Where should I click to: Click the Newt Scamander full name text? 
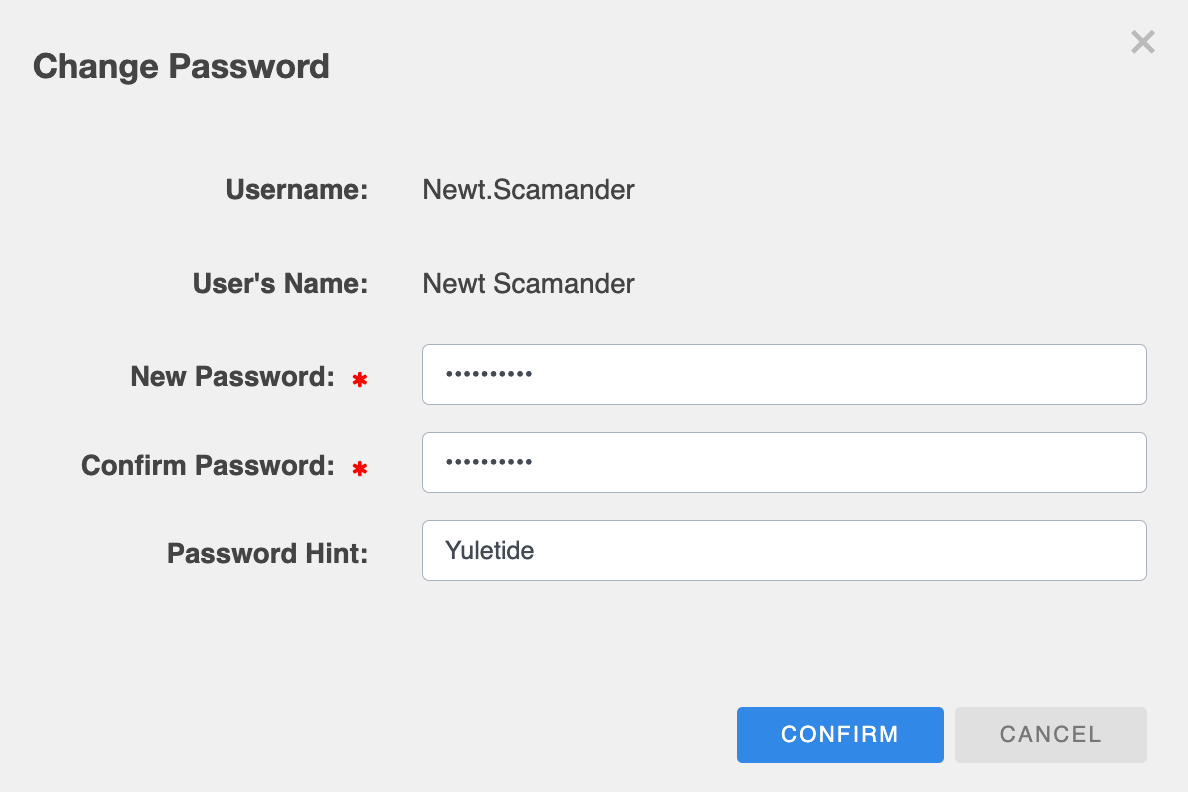tap(528, 284)
